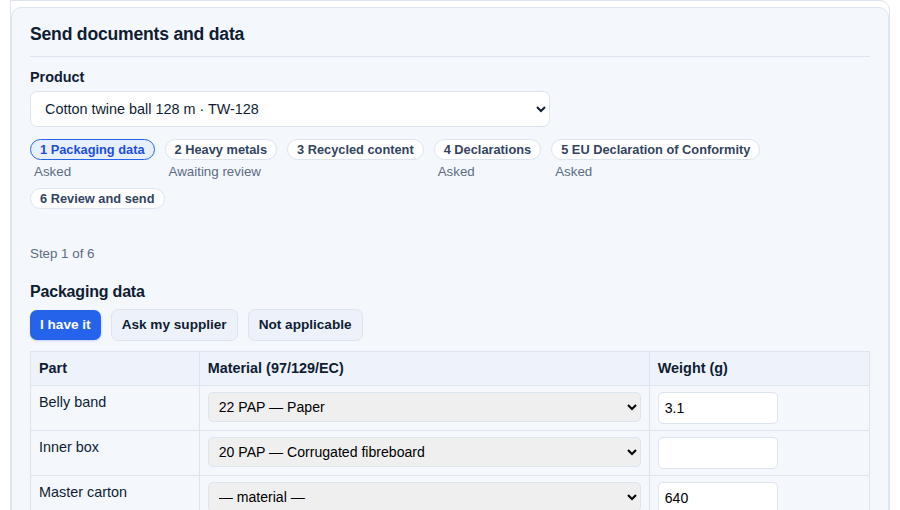
Task: Go to step 3 Recycled content
Action: coord(355,150)
